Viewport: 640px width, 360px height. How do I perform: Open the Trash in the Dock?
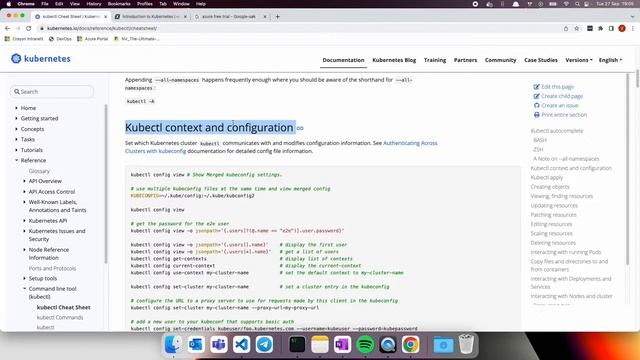click(466, 344)
